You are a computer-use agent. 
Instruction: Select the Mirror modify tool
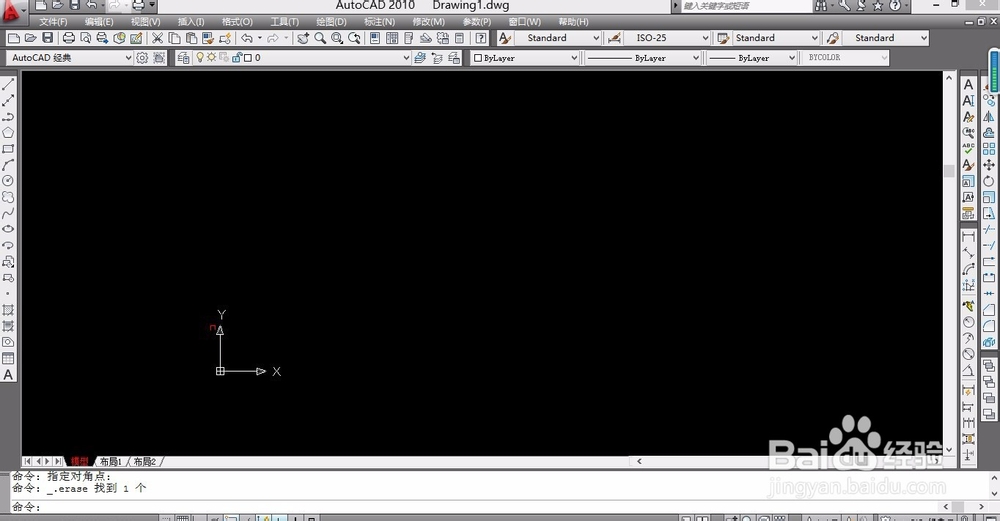tap(989, 117)
